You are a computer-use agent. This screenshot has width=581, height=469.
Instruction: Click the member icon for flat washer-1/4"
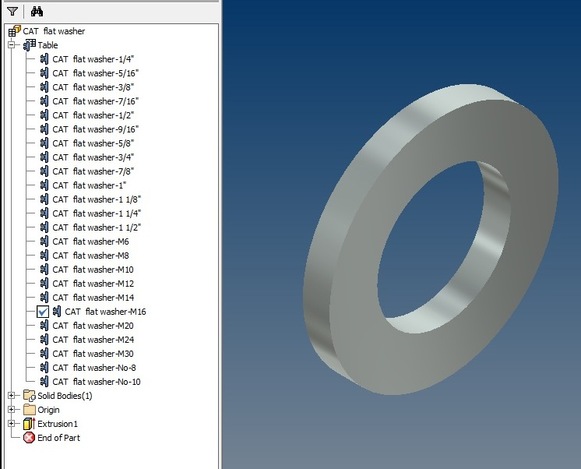pos(44,59)
